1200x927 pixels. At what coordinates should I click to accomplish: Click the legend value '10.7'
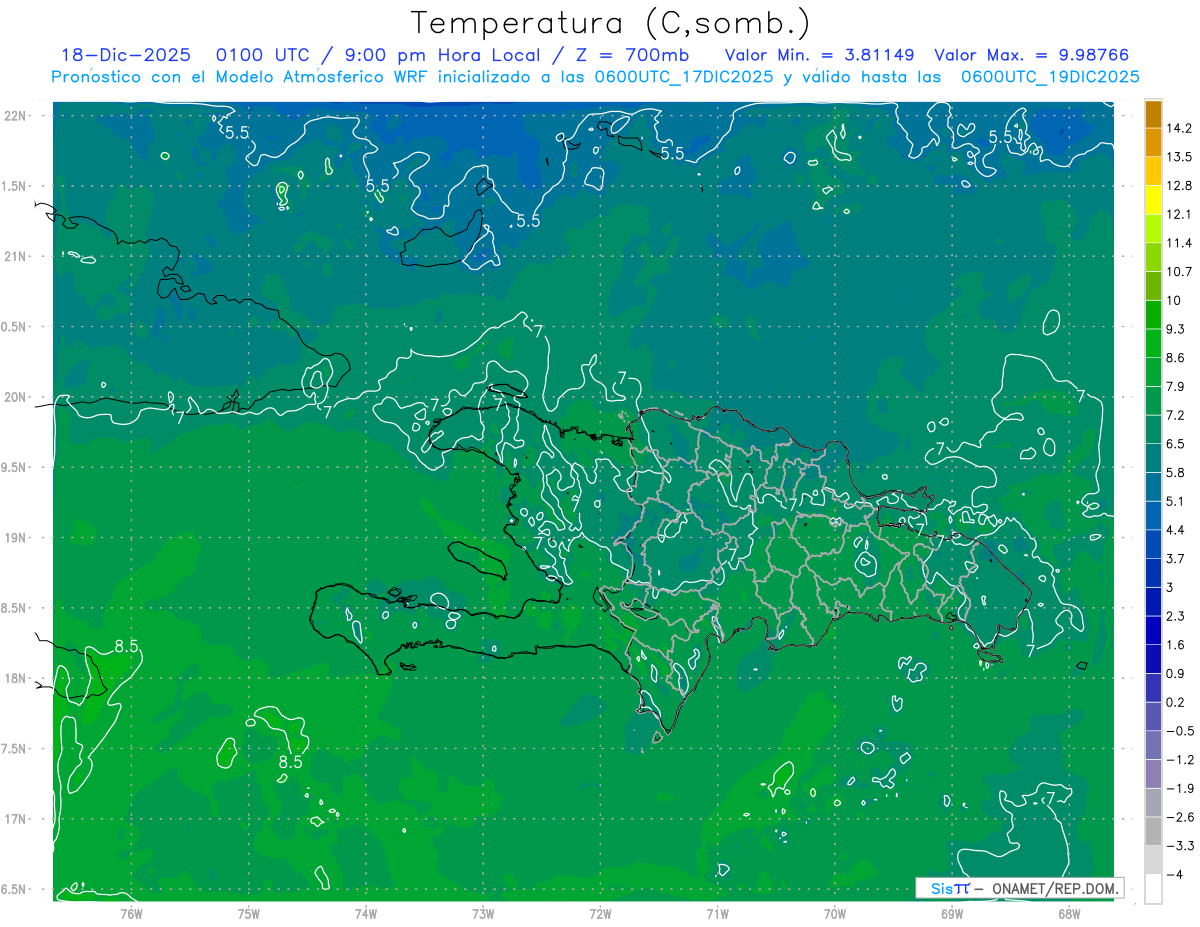pyautogui.click(x=1179, y=272)
